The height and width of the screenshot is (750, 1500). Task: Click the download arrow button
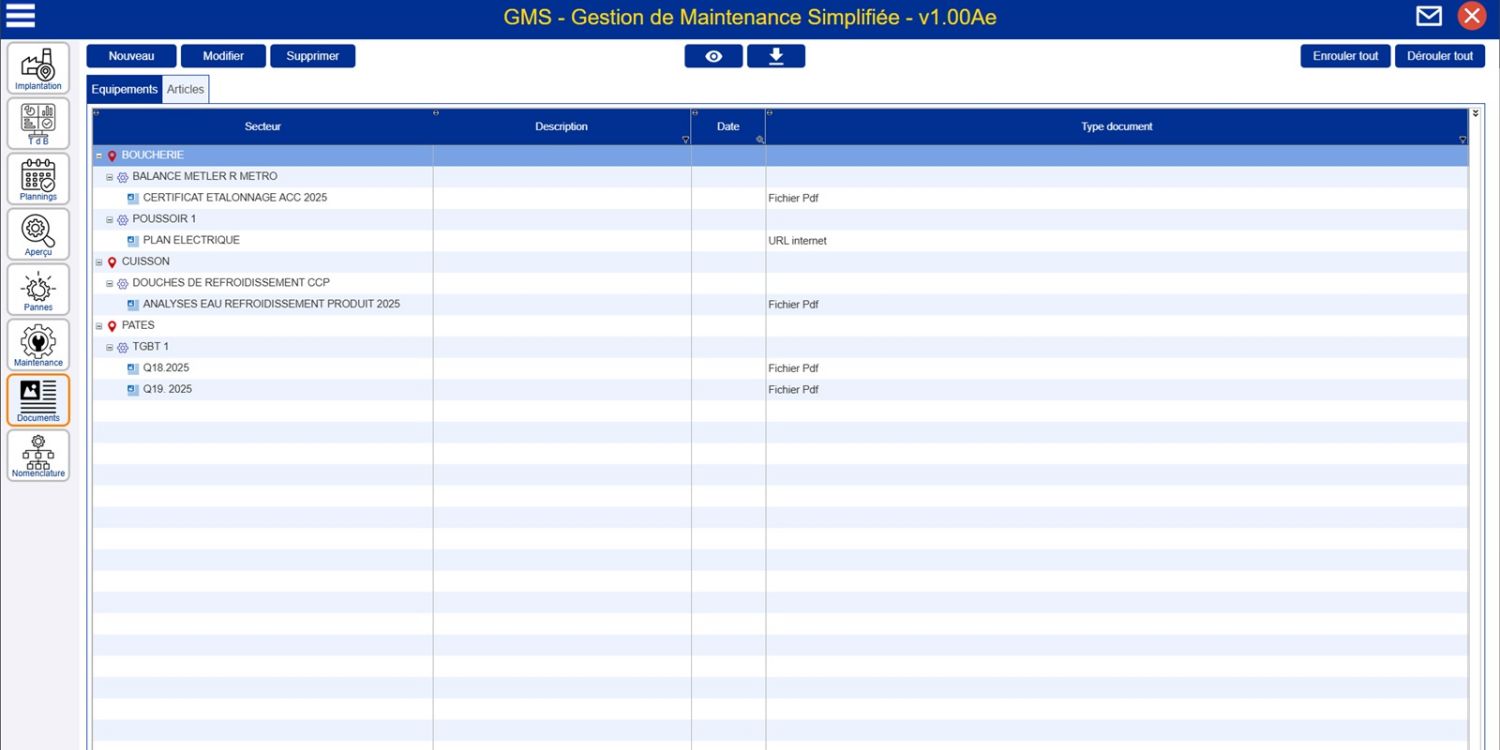[775, 56]
